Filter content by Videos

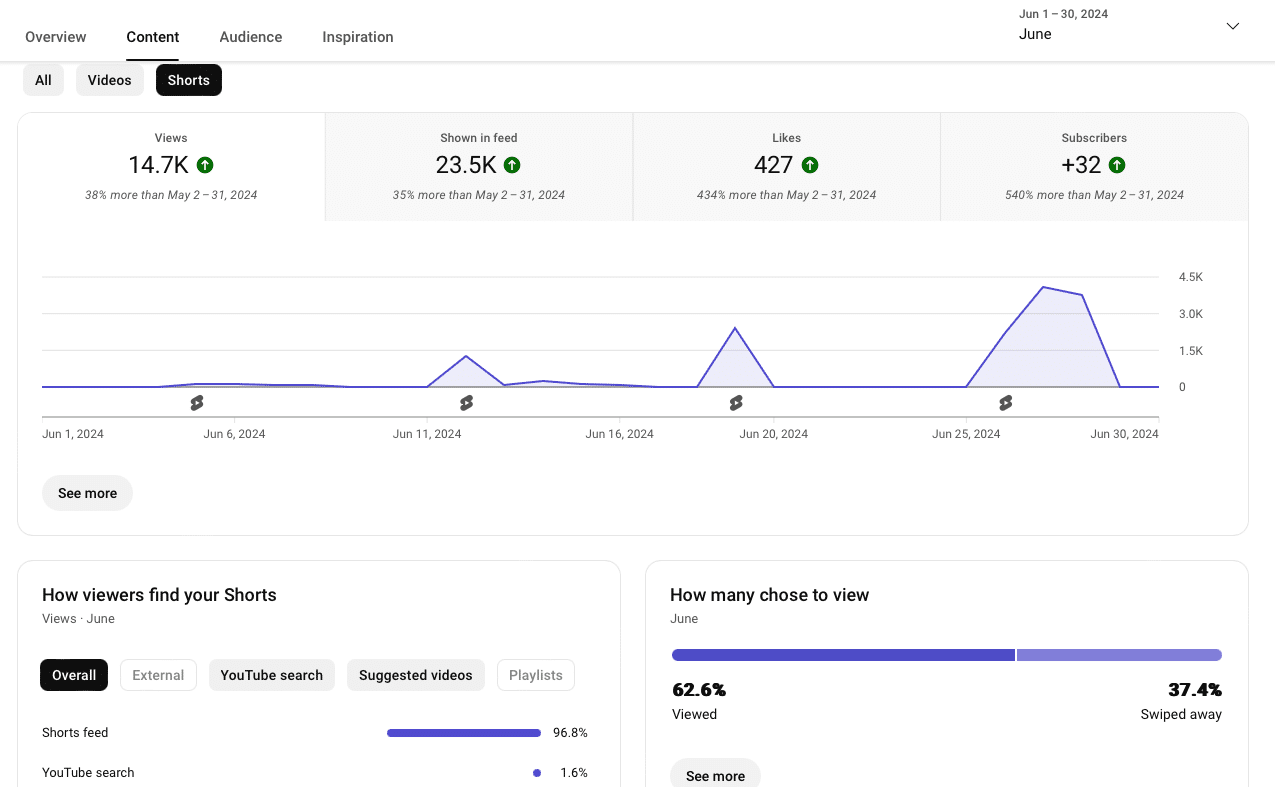pos(110,80)
